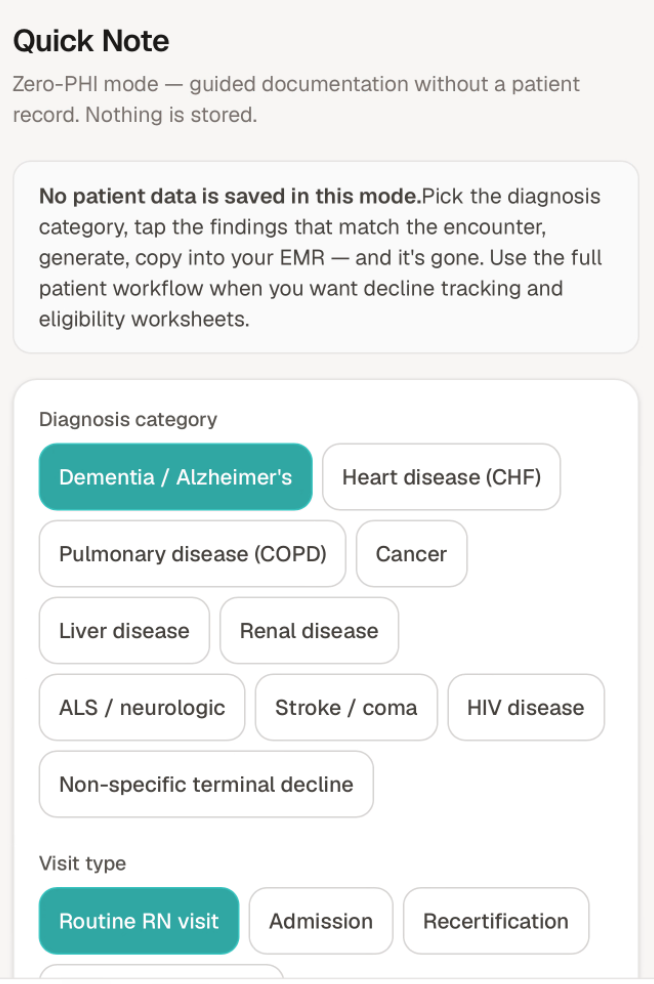Viewport: 654px width, 984px height.
Task: Select the Cancer diagnosis category
Action: point(411,554)
